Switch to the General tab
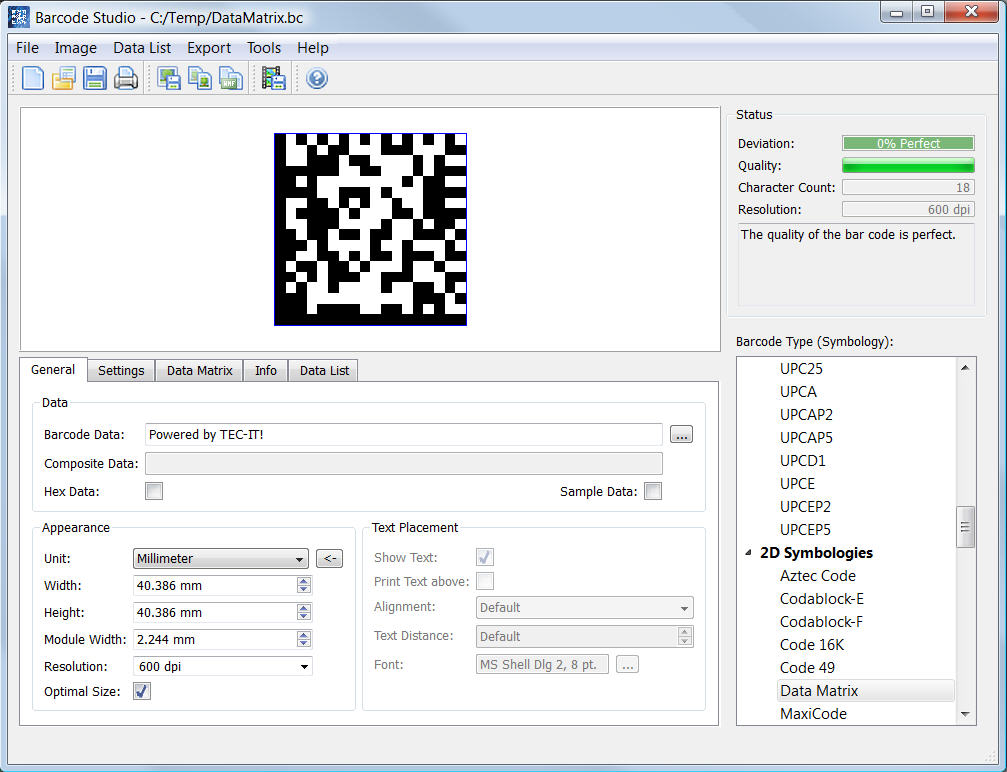 tap(53, 370)
